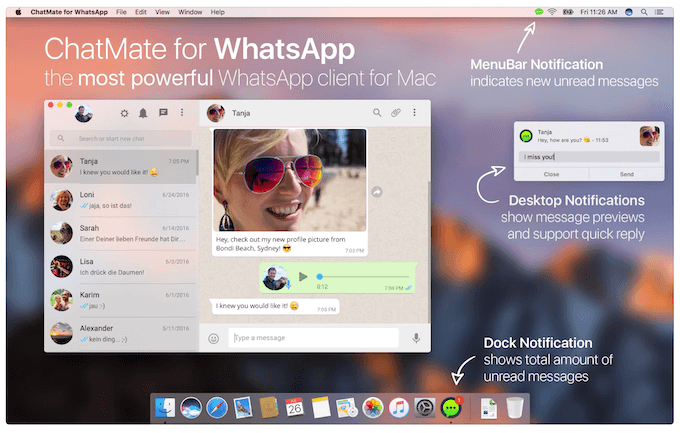Open the File menu

pos(121,12)
